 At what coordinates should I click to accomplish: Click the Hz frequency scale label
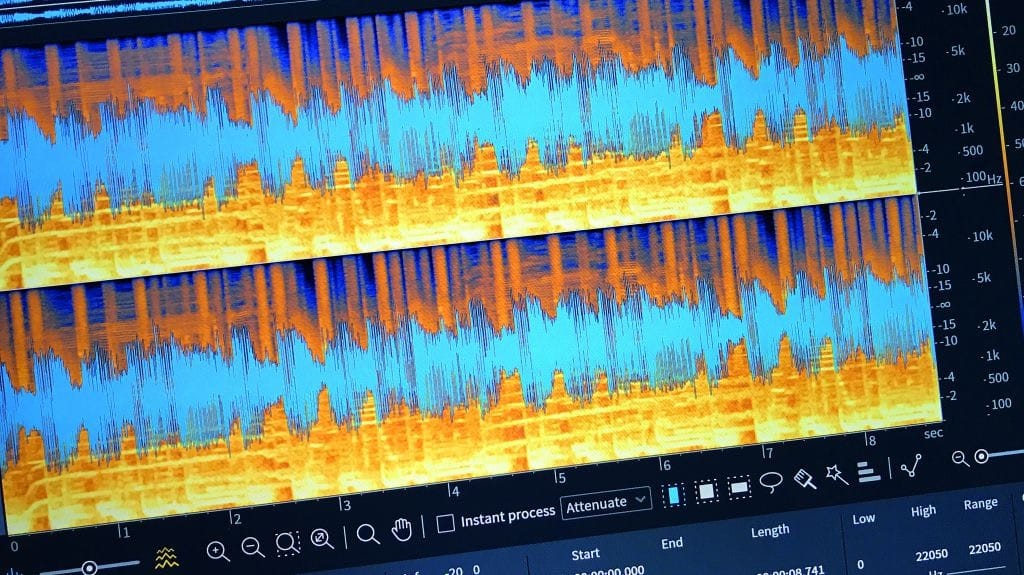pyautogui.click(x=995, y=180)
